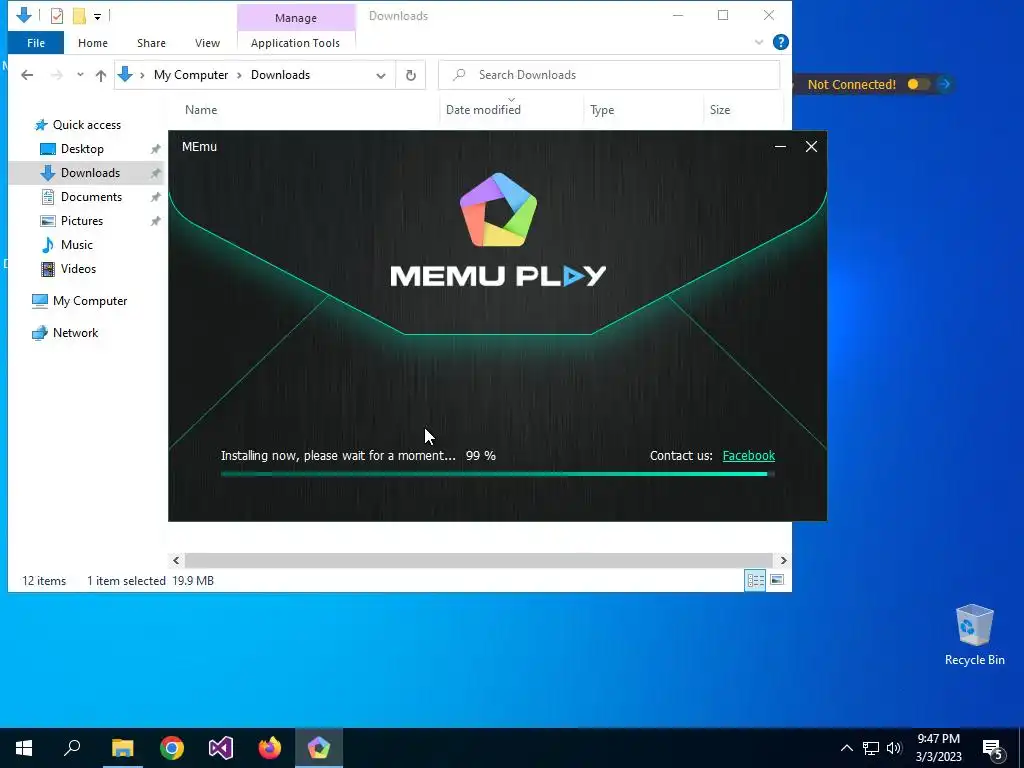This screenshot has height=768, width=1024.
Task: Click the installation progress bar
Action: (498, 474)
